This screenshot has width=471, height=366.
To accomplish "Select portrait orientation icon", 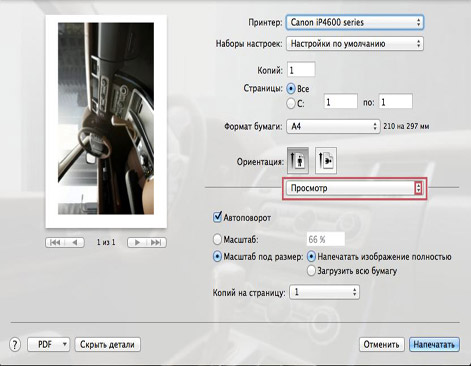I will coord(298,160).
